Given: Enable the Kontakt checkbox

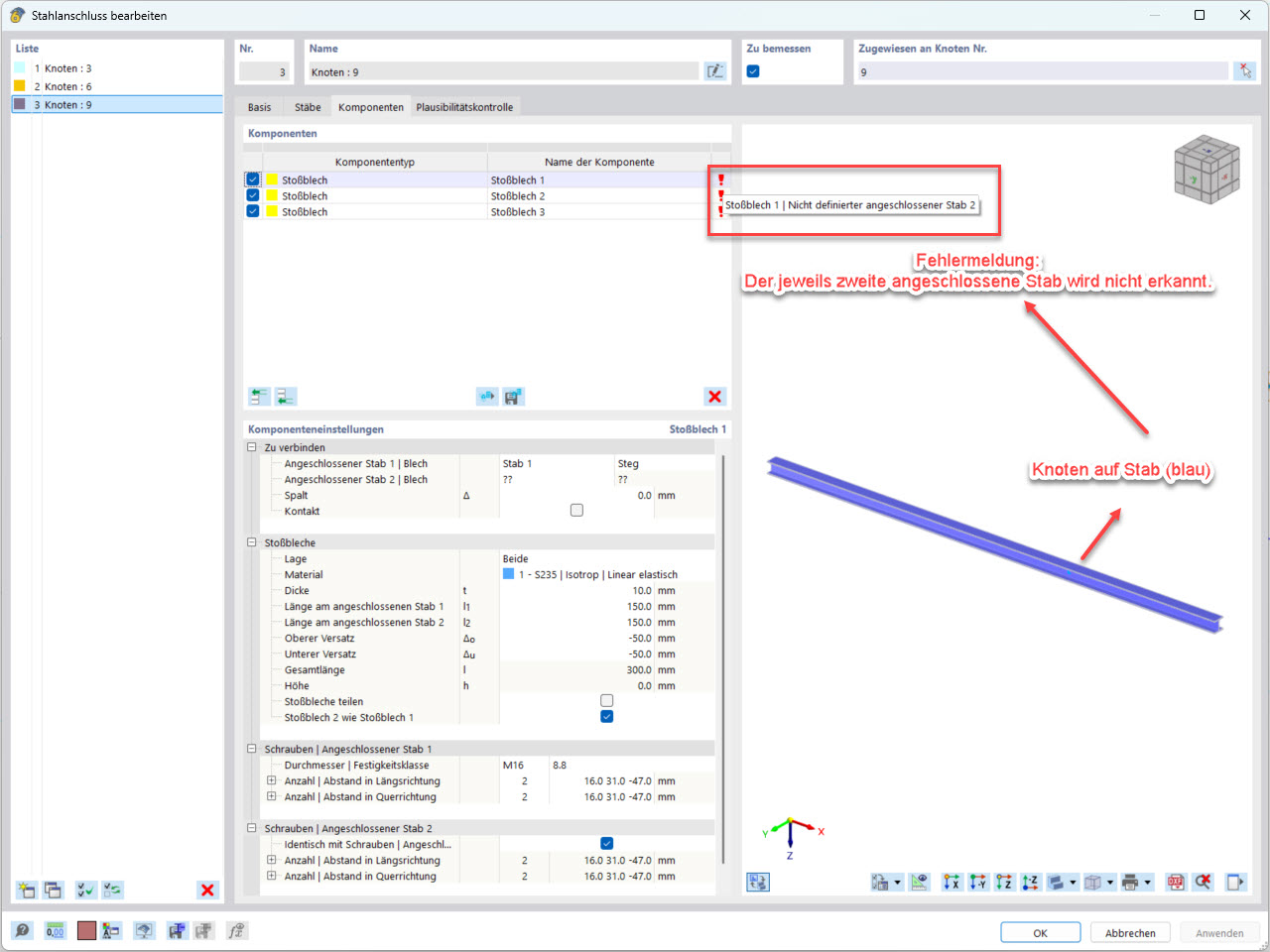Looking at the screenshot, I should [x=576, y=510].
